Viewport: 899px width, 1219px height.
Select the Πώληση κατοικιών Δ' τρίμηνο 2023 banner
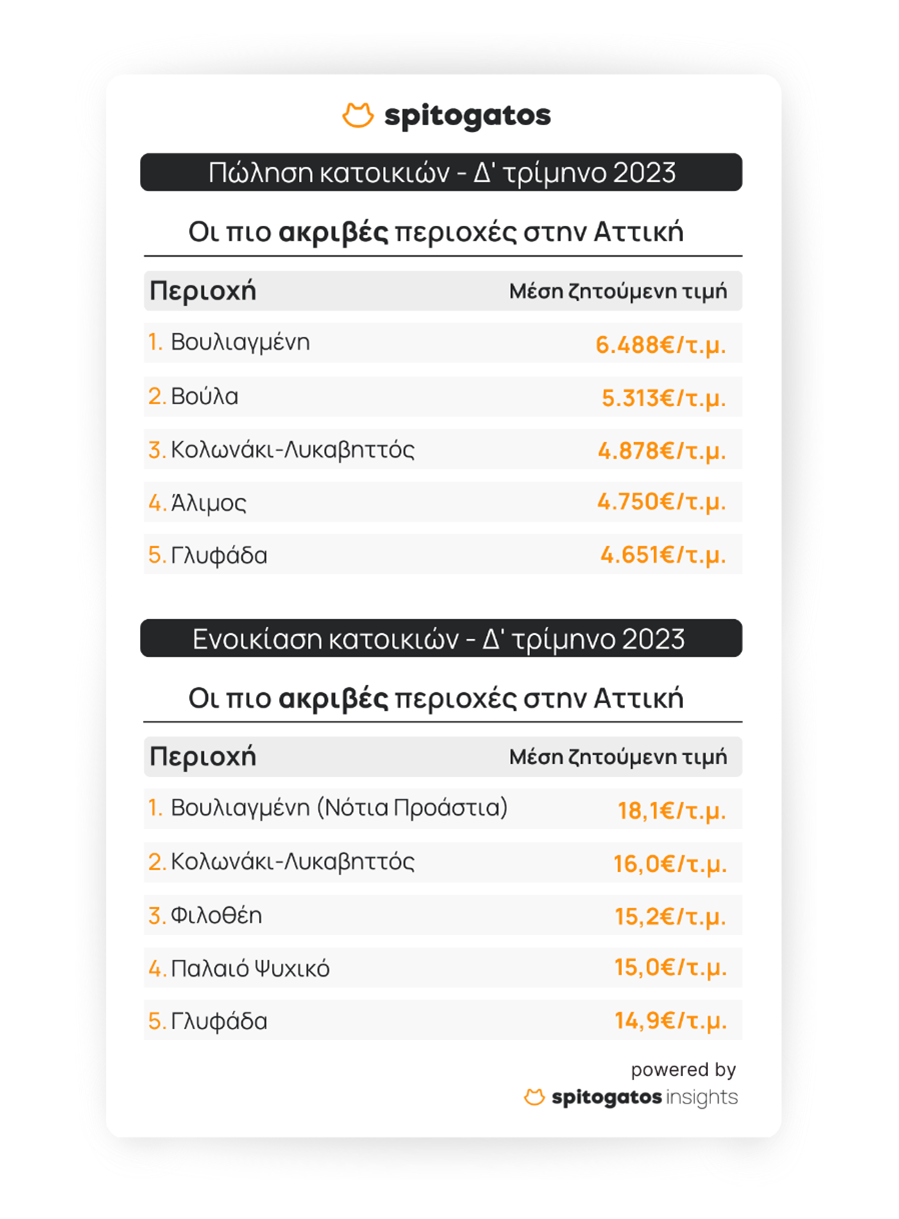point(441,173)
